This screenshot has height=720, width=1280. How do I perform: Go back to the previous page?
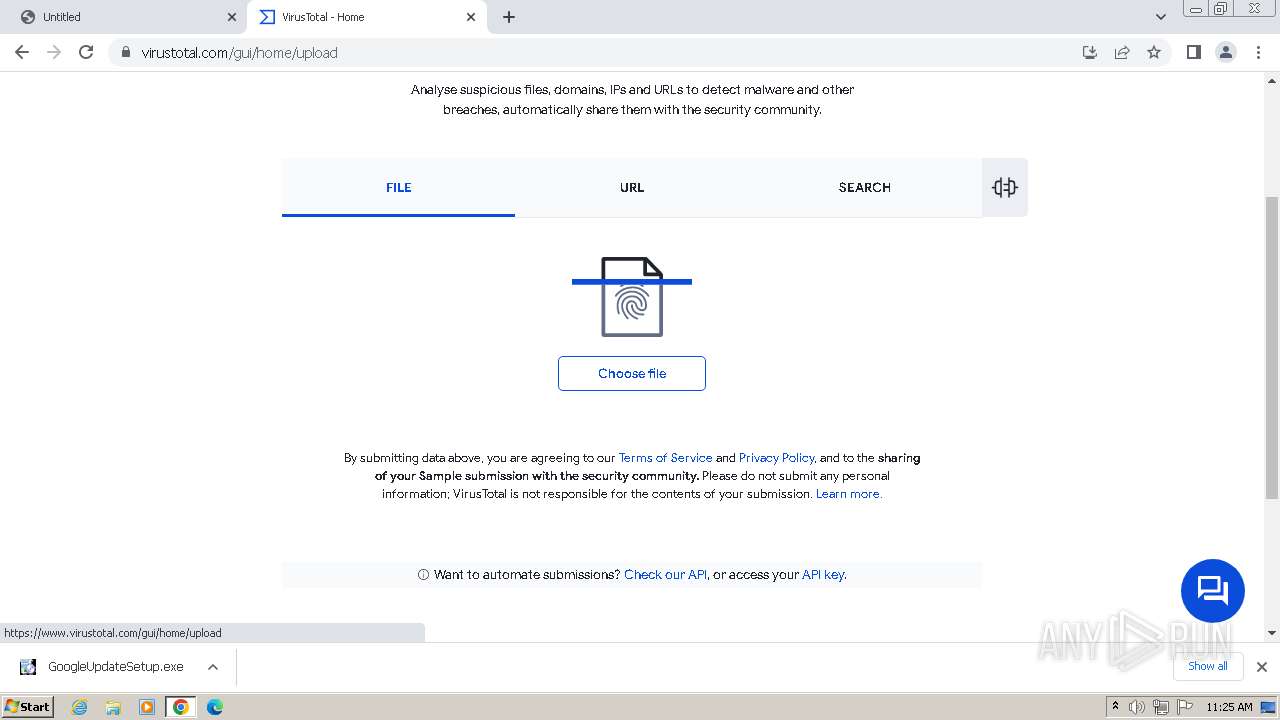click(22, 52)
